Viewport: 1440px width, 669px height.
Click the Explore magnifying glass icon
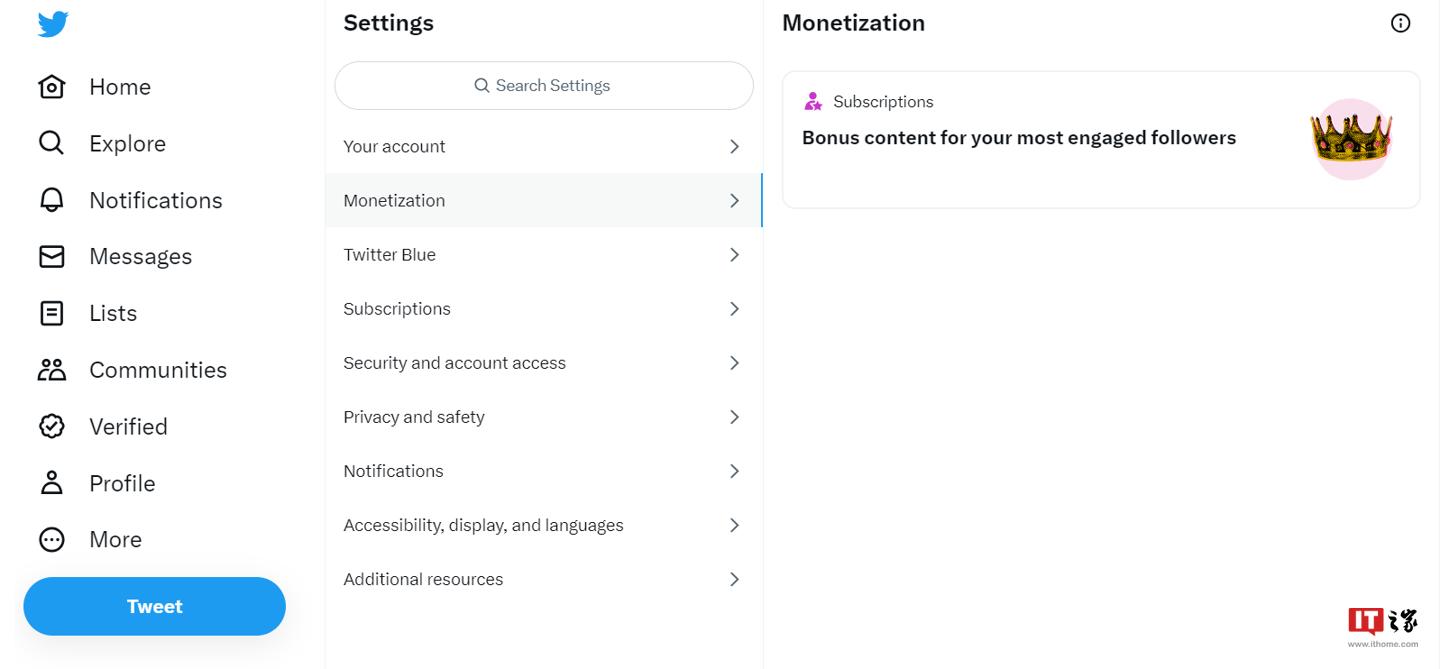click(x=51, y=143)
